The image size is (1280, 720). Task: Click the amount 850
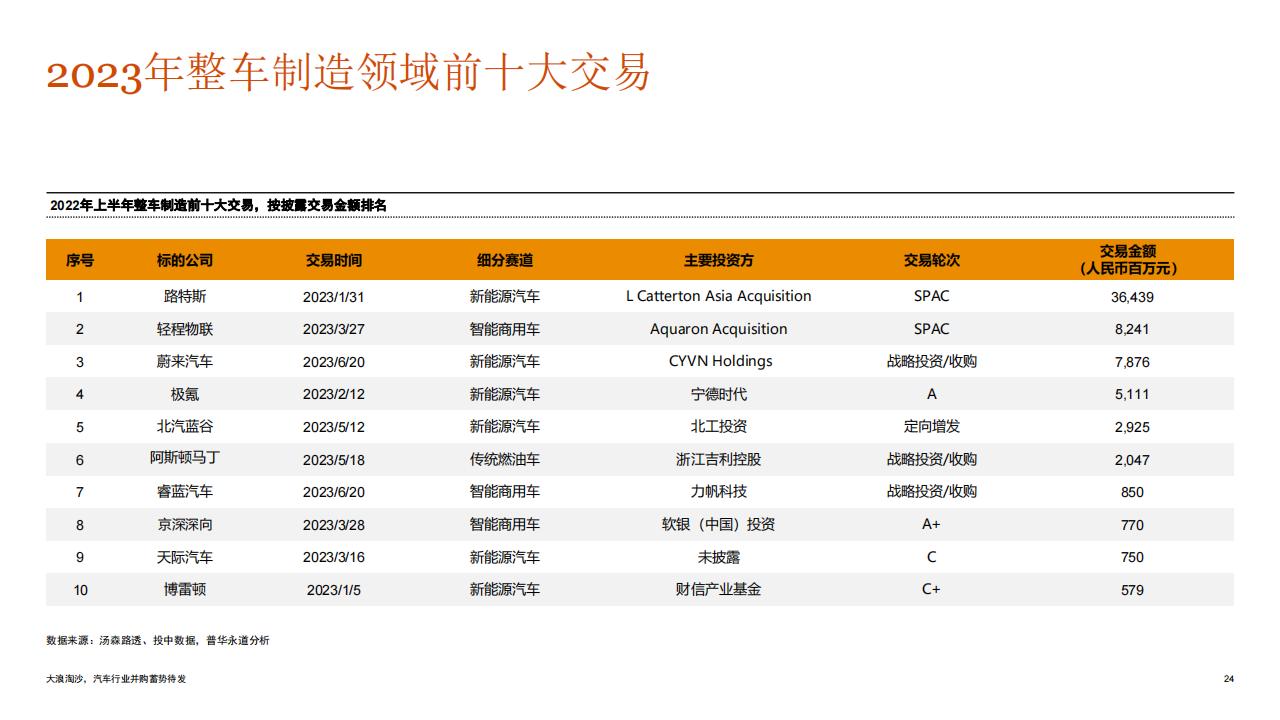[1132, 492]
